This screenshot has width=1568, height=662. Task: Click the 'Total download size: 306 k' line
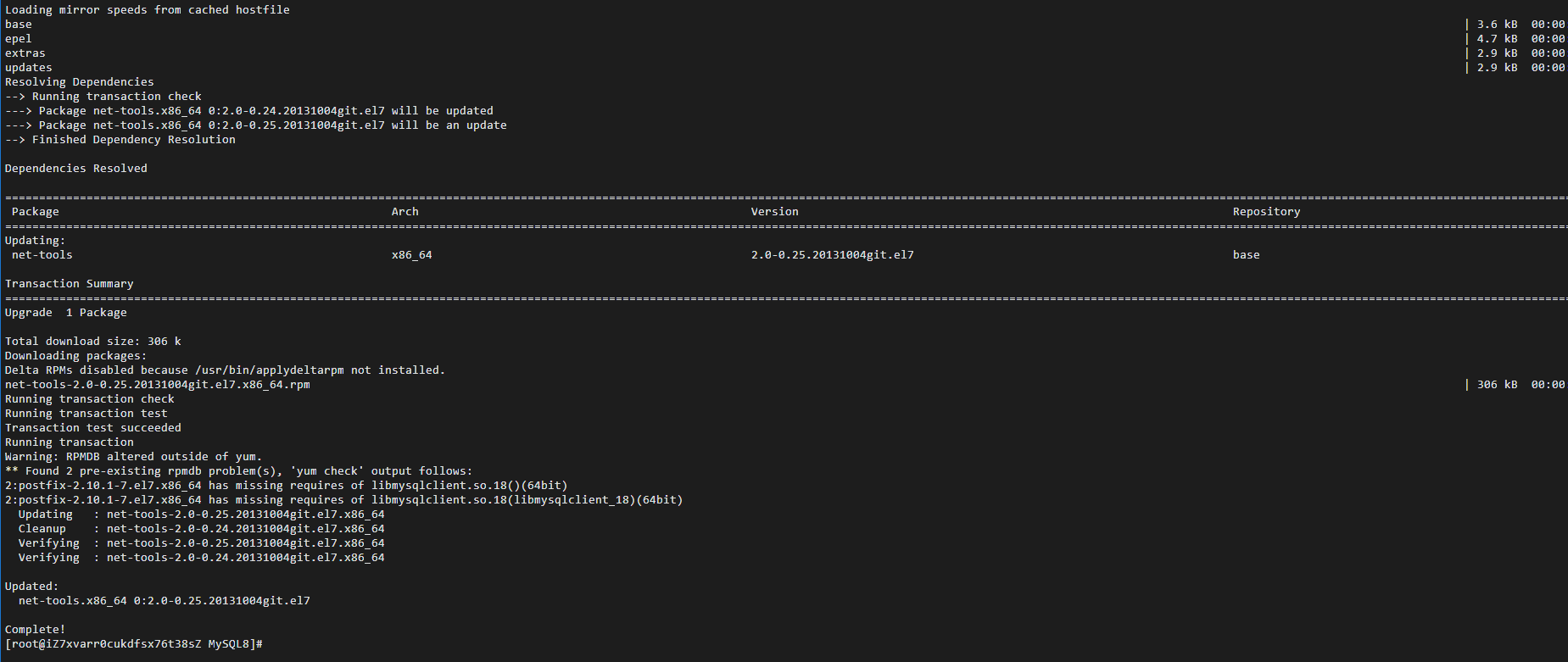(x=93, y=342)
